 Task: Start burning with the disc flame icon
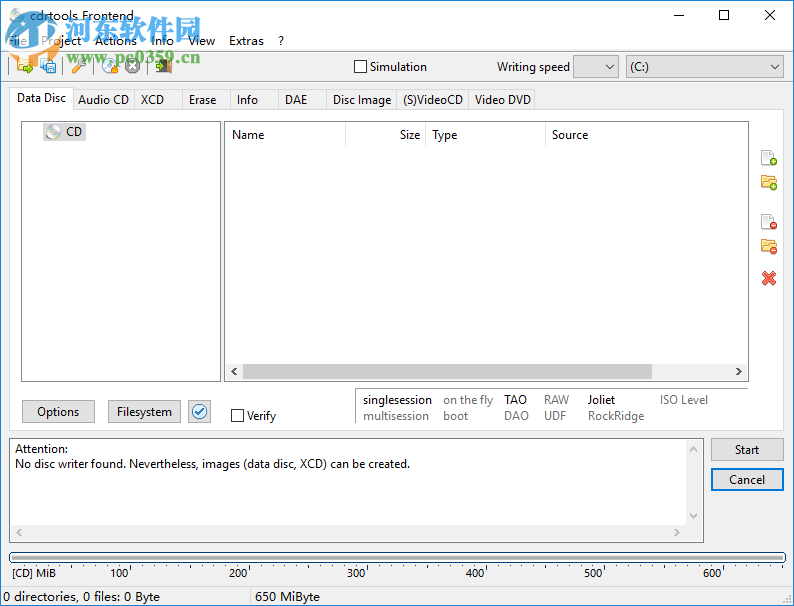(x=110, y=66)
